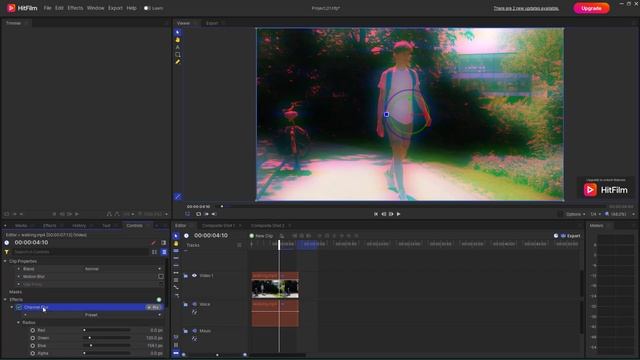640x360 pixels.
Task: Switch to the History tab
Action: pyautogui.click(x=79, y=226)
